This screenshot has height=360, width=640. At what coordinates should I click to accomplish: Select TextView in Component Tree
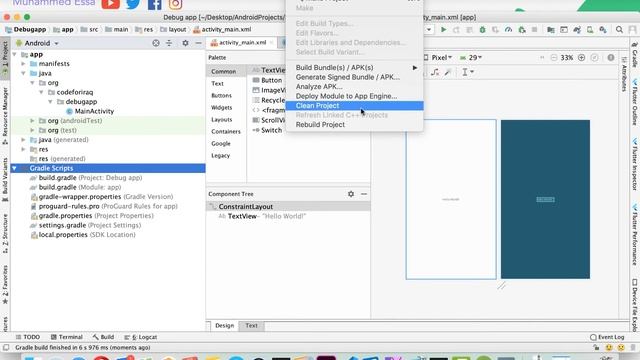click(x=262, y=216)
